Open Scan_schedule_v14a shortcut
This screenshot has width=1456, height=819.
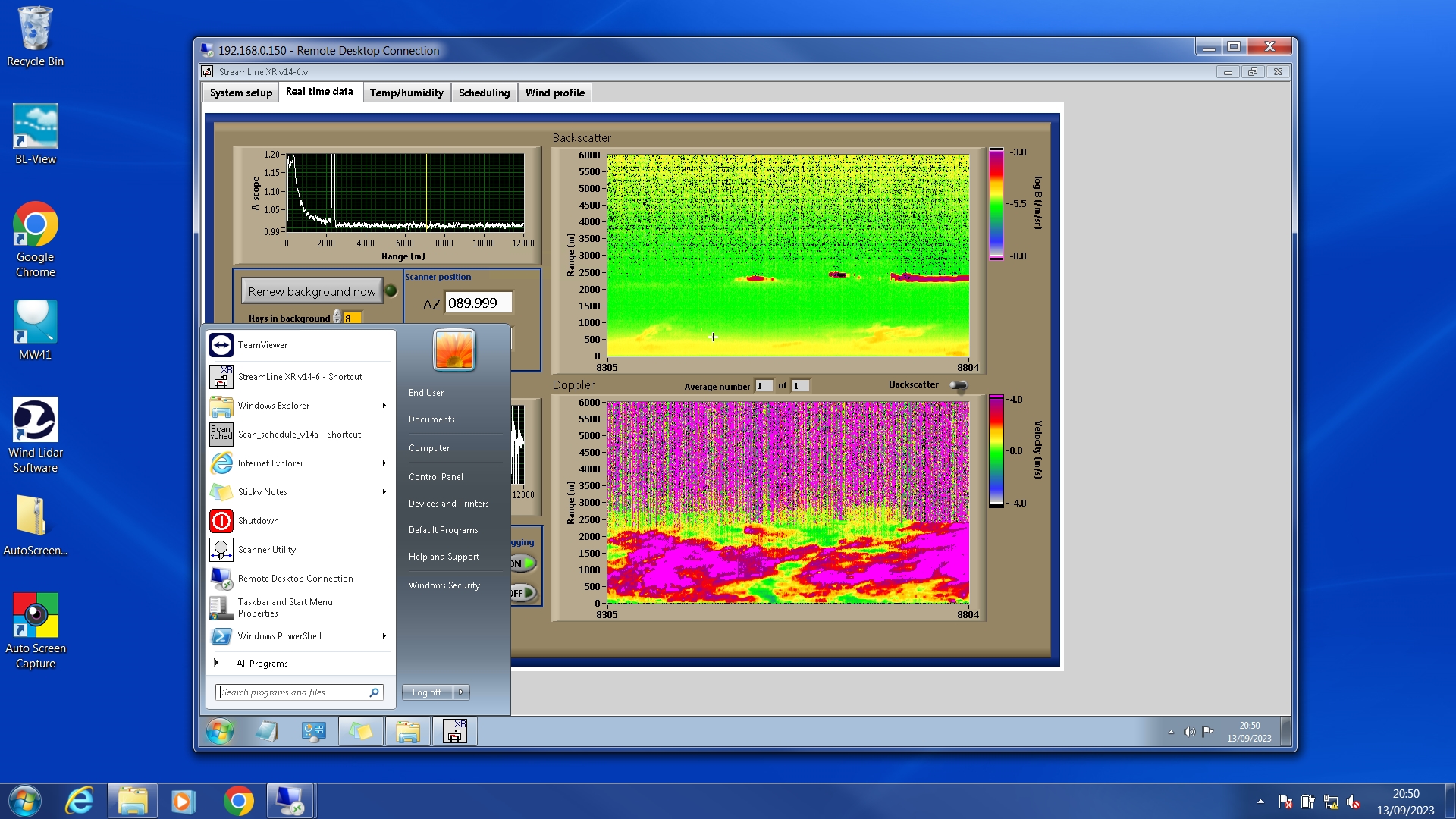click(x=299, y=435)
